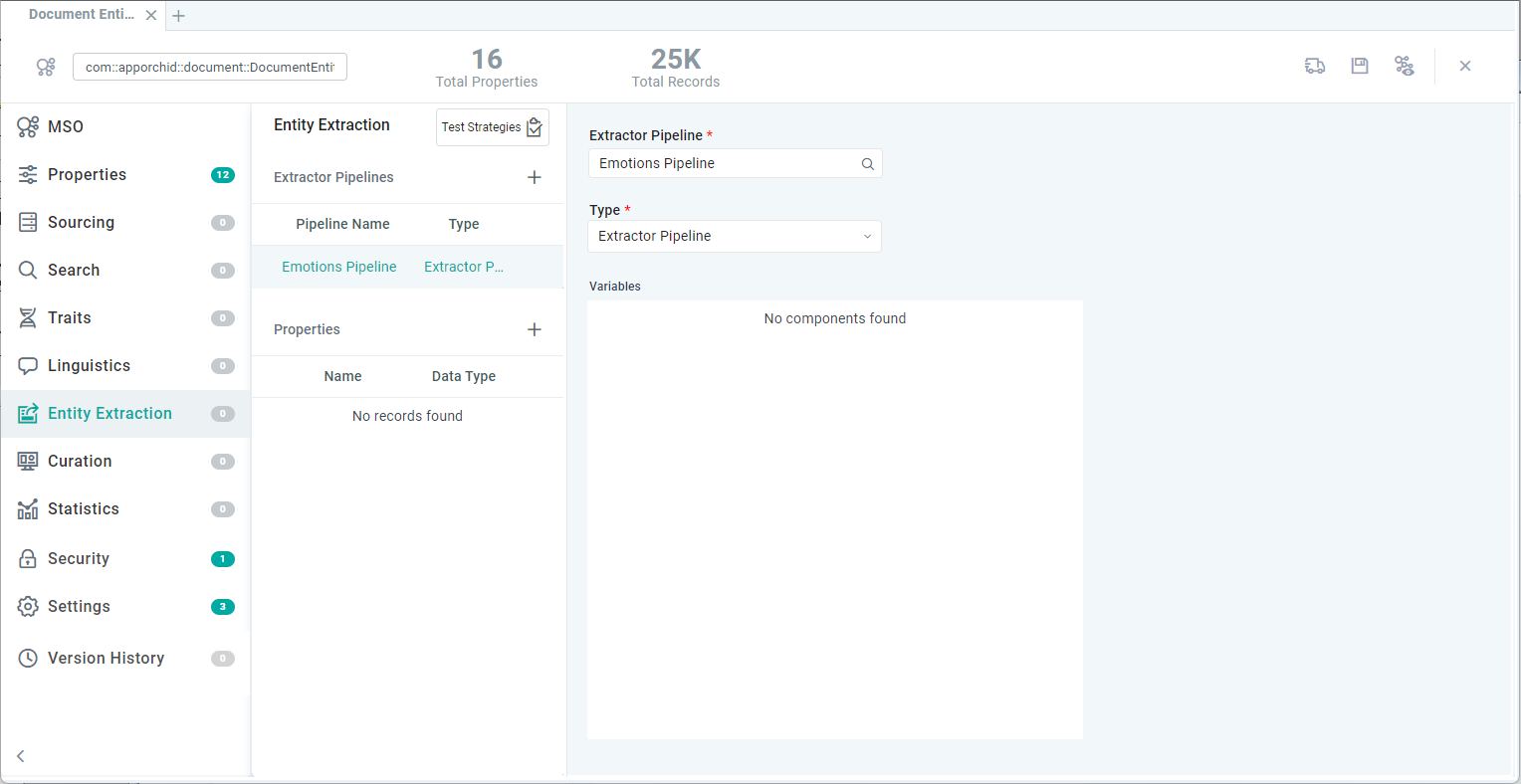Open the Properties section in sidebar

[x=87, y=175]
